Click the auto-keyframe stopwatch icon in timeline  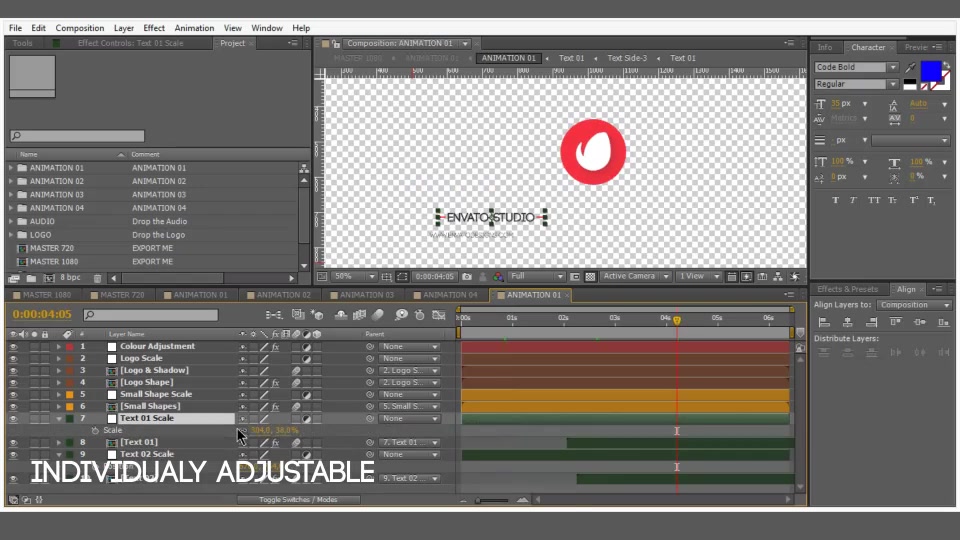419,315
